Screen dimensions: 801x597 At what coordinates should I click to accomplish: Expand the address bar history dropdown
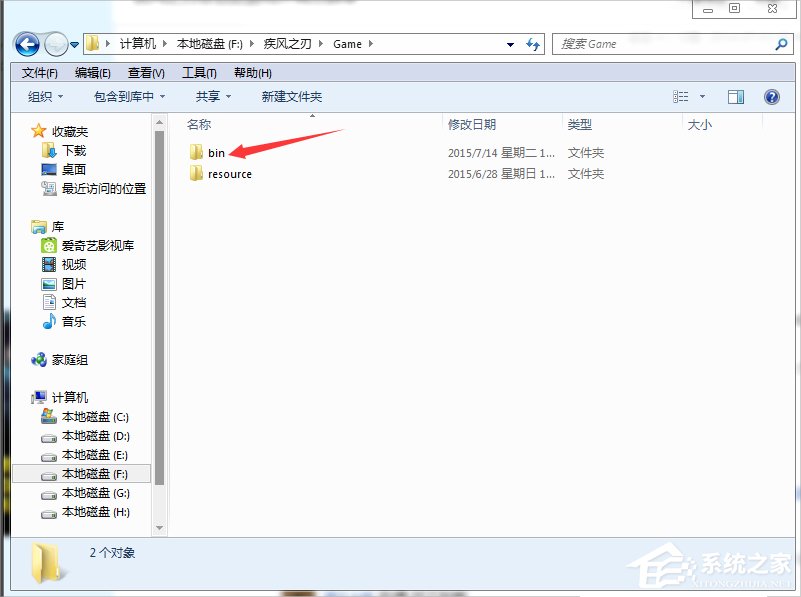tap(510, 44)
